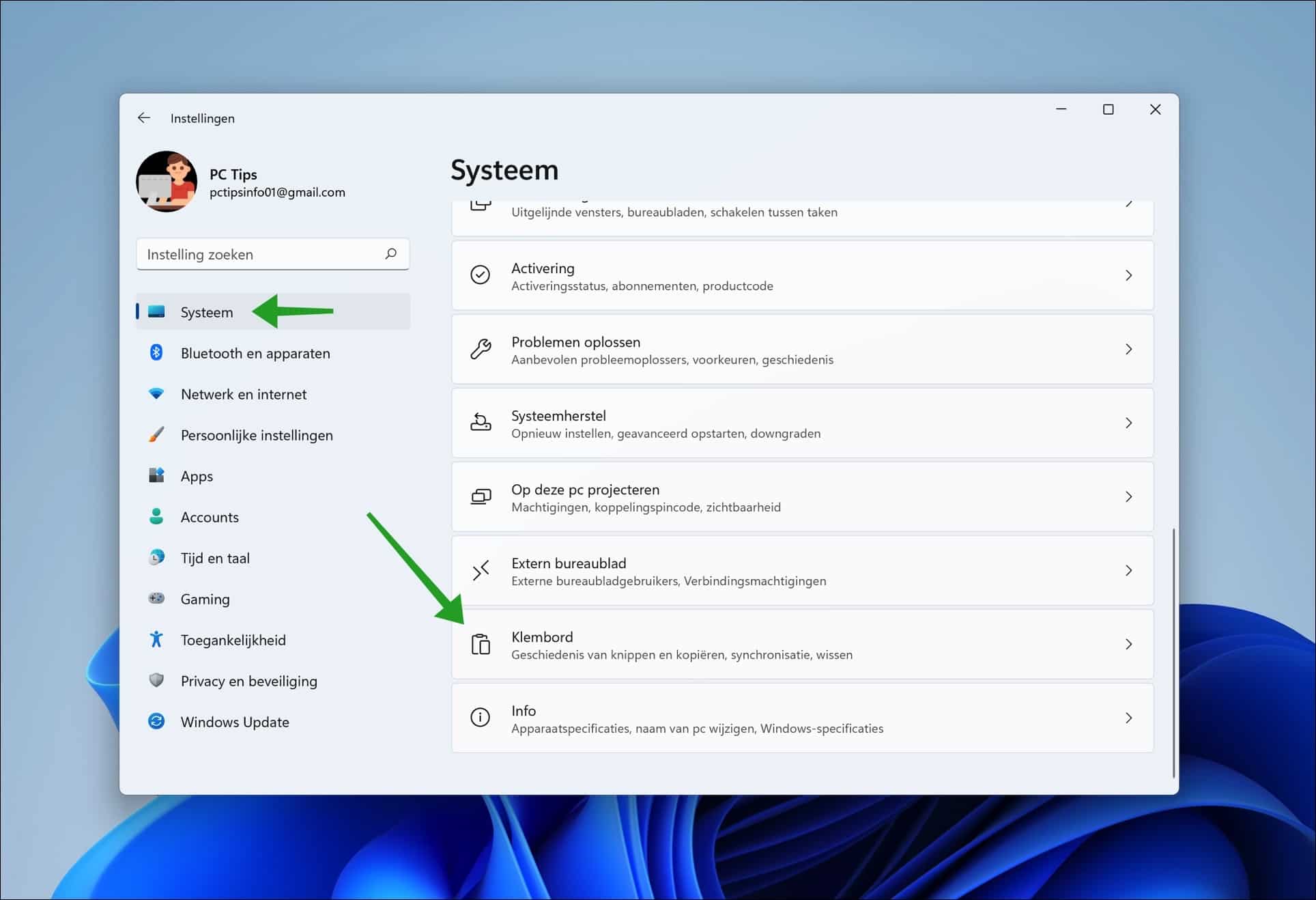The image size is (1316, 900).
Task: Open Toegankelijkheid settings
Action: tap(232, 640)
